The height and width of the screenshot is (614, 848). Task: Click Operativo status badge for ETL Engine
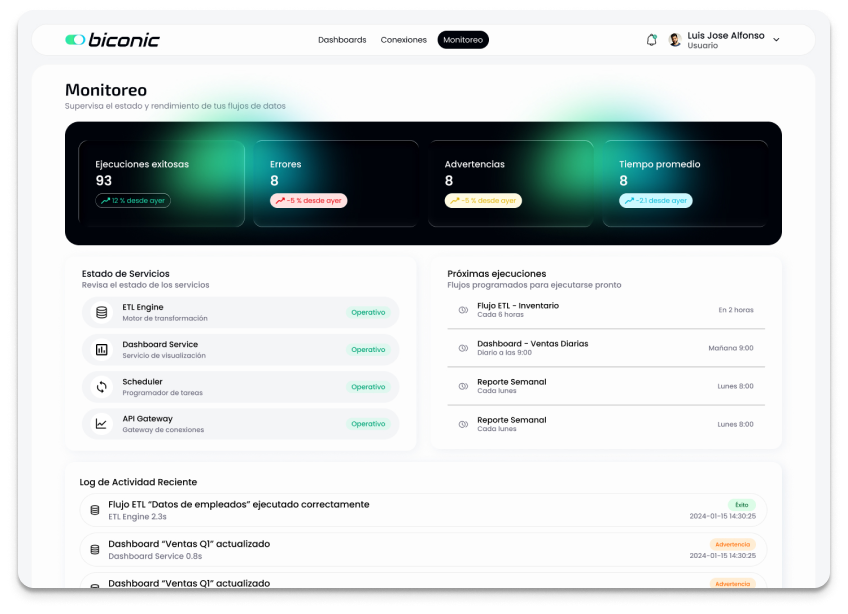pos(368,312)
